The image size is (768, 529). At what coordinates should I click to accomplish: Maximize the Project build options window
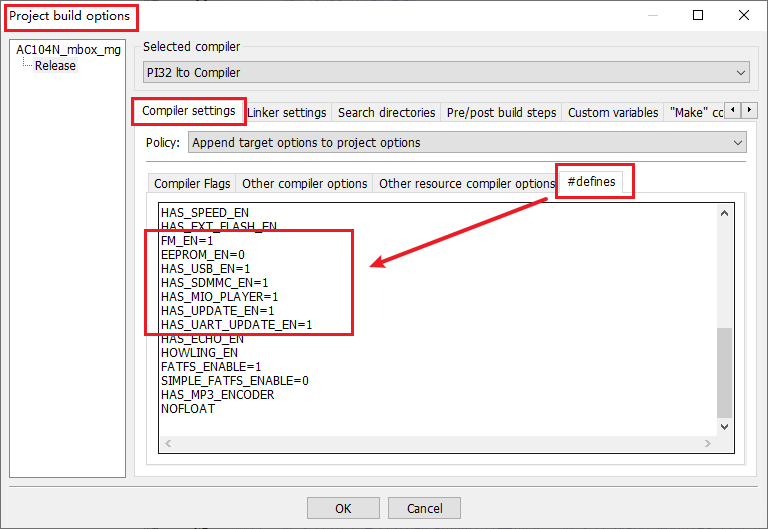coord(698,15)
